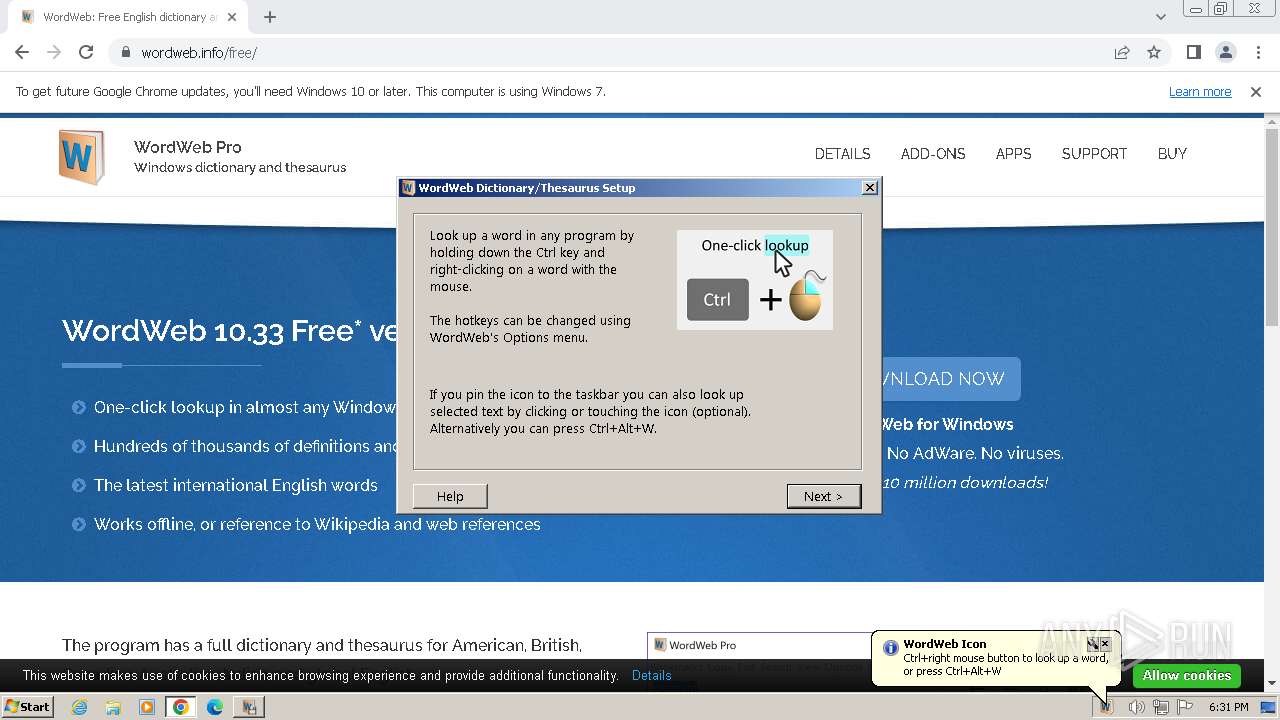Close the WordWeb browser tab
The width and height of the screenshot is (1280, 720).
(234, 17)
